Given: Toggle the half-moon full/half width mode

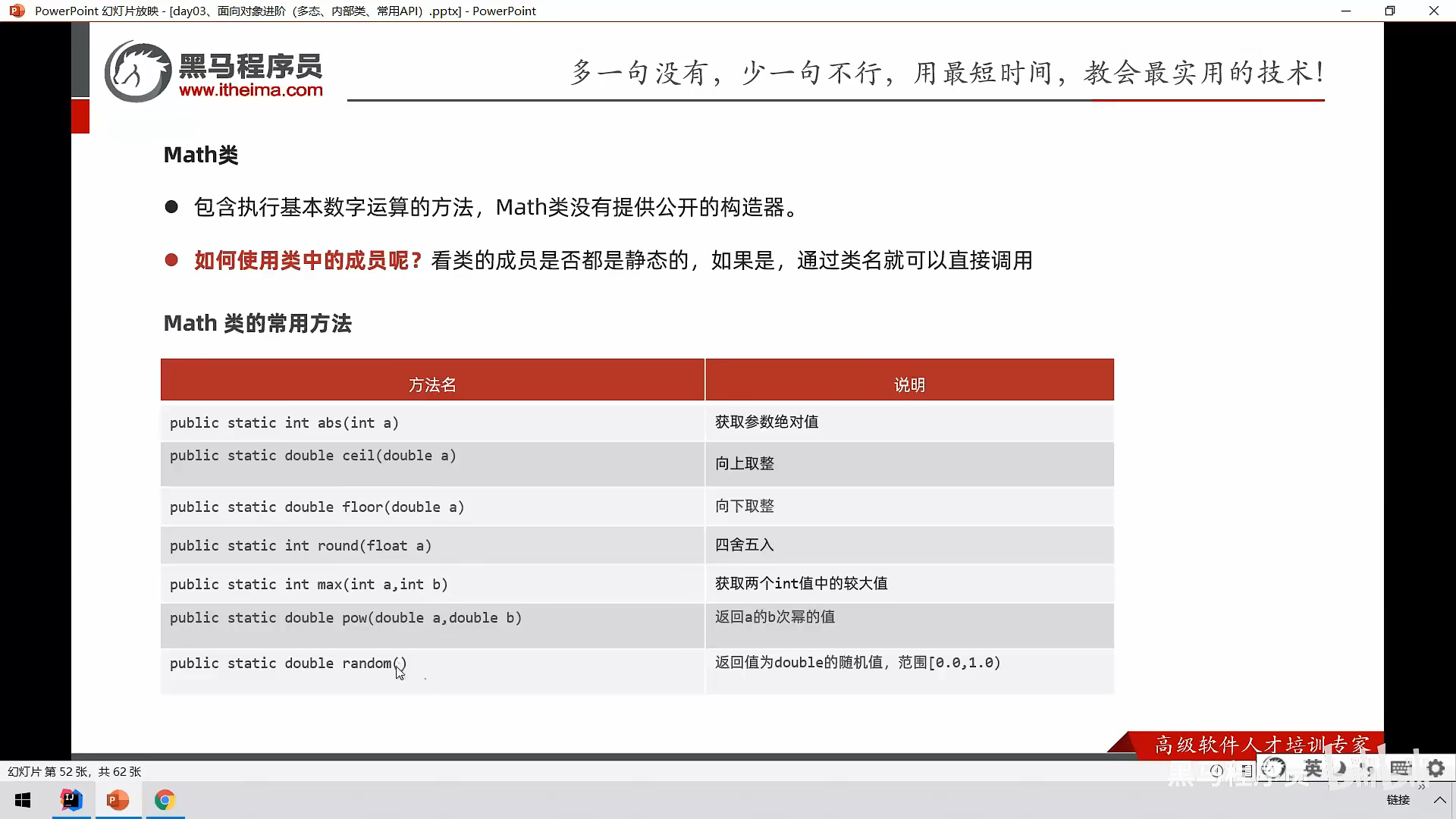Looking at the screenshot, I should tap(1341, 768).
